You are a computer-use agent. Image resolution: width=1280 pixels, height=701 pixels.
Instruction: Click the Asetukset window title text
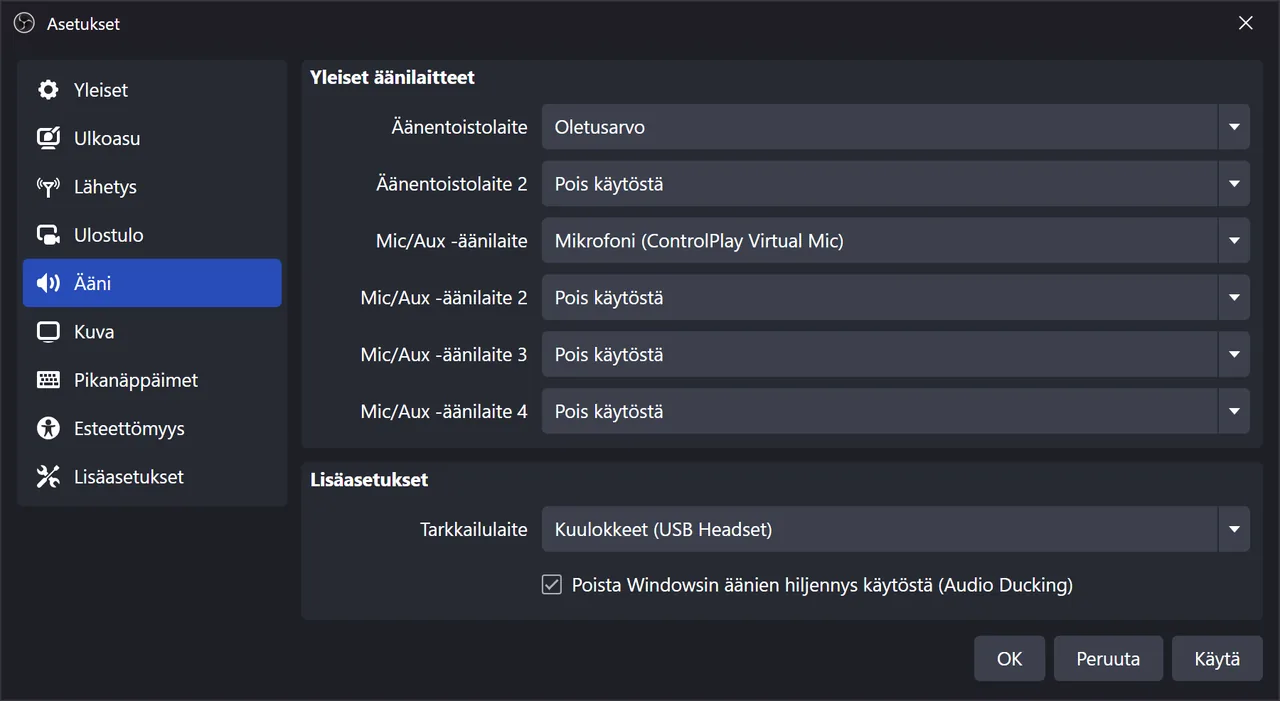(x=83, y=24)
